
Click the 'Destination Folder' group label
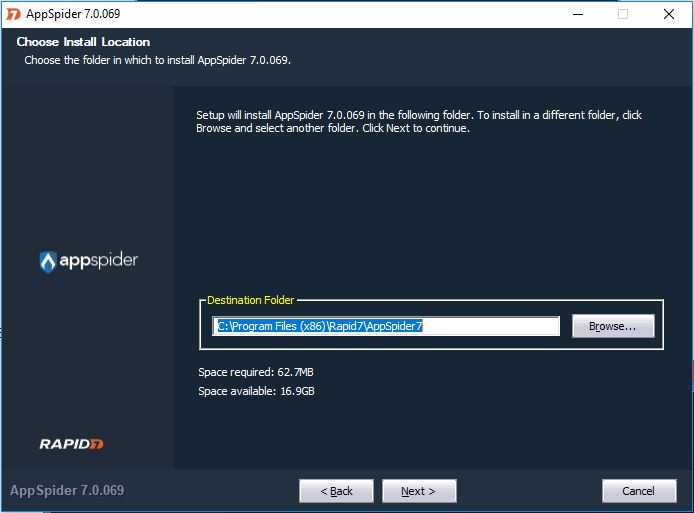pyautogui.click(x=251, y=300)
